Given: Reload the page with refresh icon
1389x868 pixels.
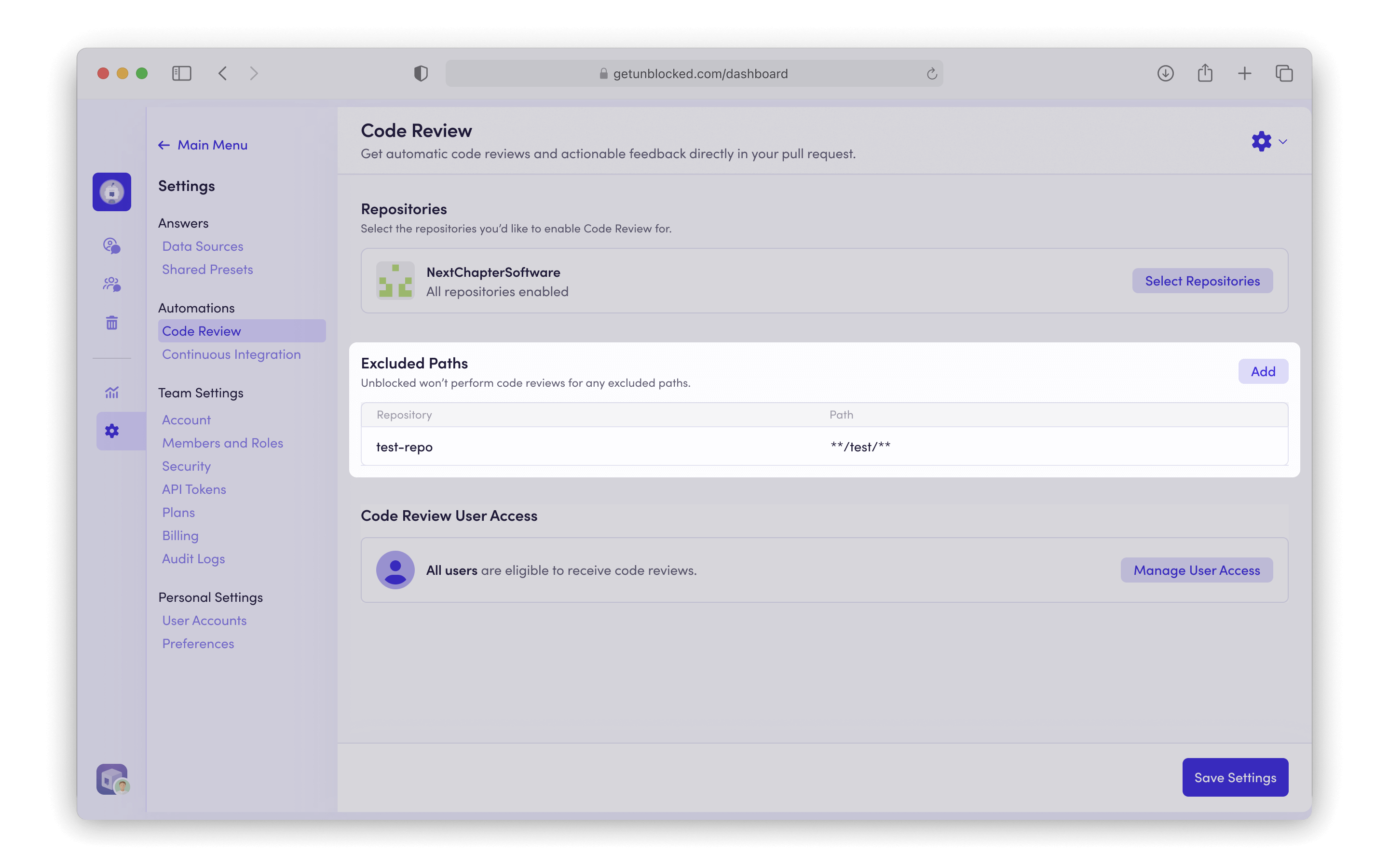Looking at the screenshot, I should pos(932,73).
